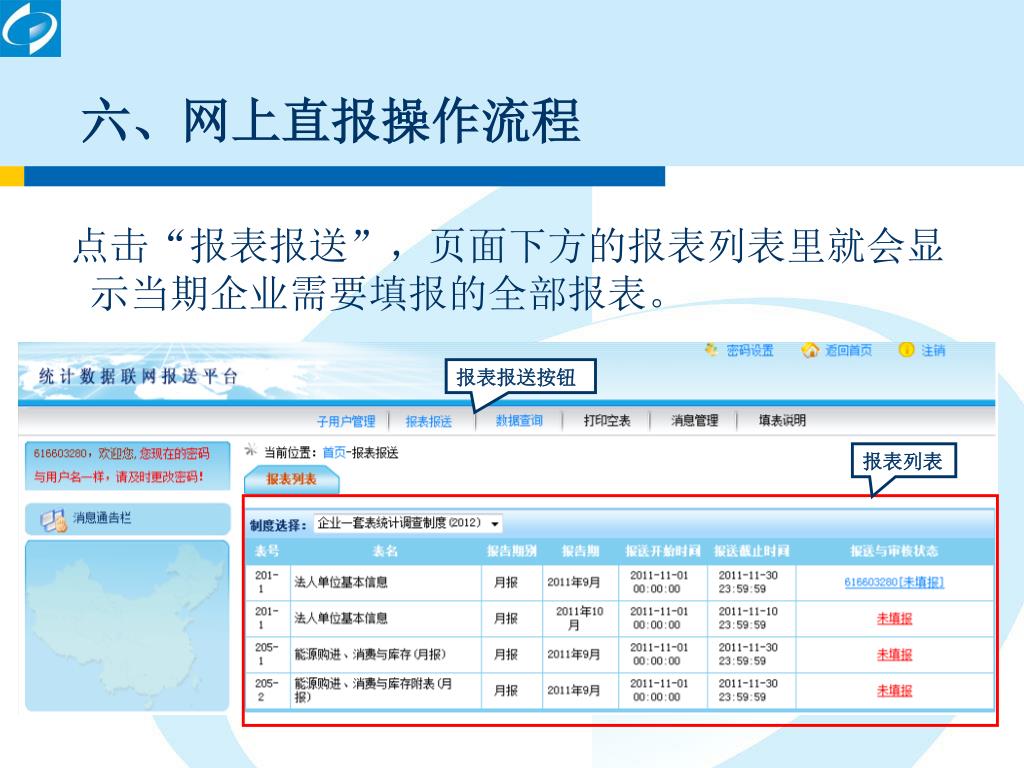This screenshot has width=1024, height=768.
Task: Select 能源购进、消费与库存(月报) table name cell
Action: click(385, 654)
